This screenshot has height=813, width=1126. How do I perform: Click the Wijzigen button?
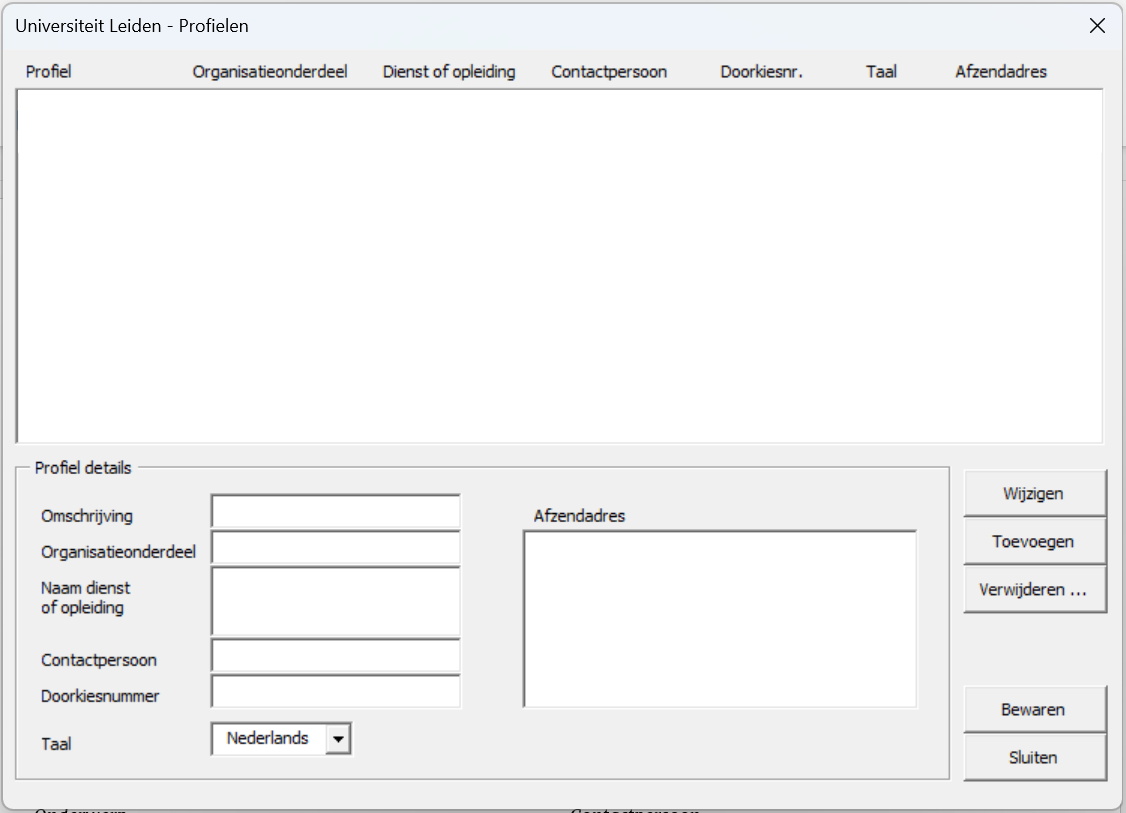pyautogui.click(x=1034, y=493)
